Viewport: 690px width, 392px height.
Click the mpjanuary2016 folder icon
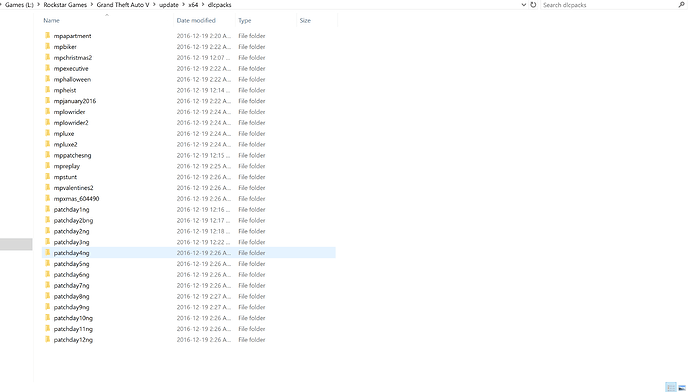[48, 101]
